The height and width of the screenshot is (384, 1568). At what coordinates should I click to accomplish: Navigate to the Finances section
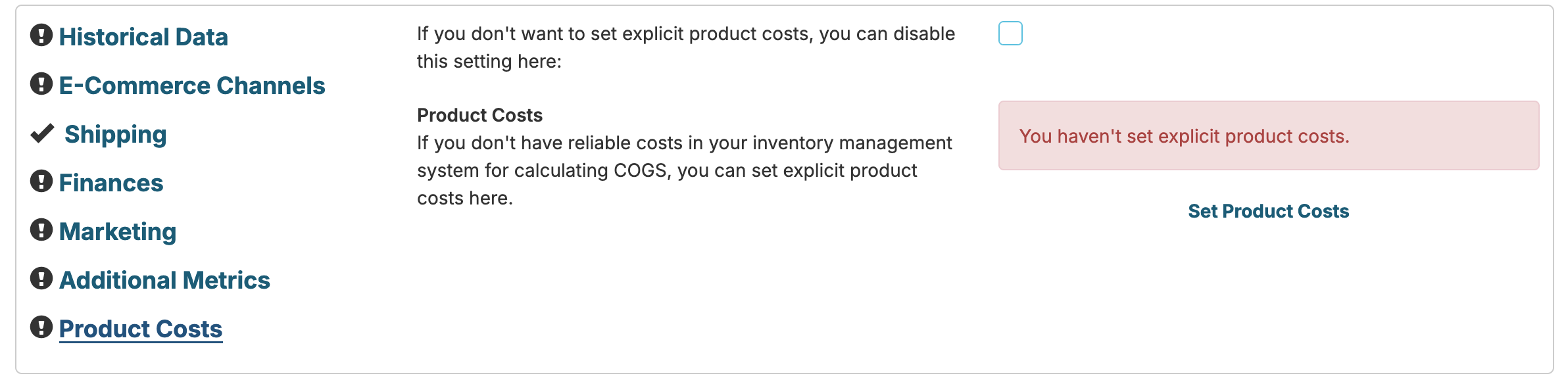pyautogui.click(x=111, y=183)
